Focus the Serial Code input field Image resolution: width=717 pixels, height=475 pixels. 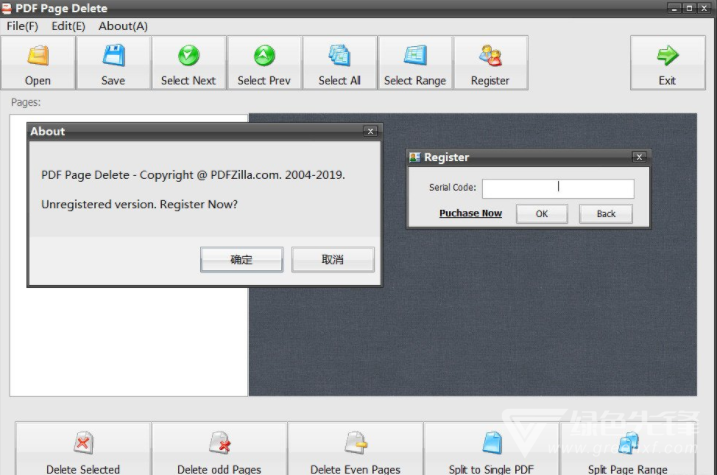[x=558, y=188]
